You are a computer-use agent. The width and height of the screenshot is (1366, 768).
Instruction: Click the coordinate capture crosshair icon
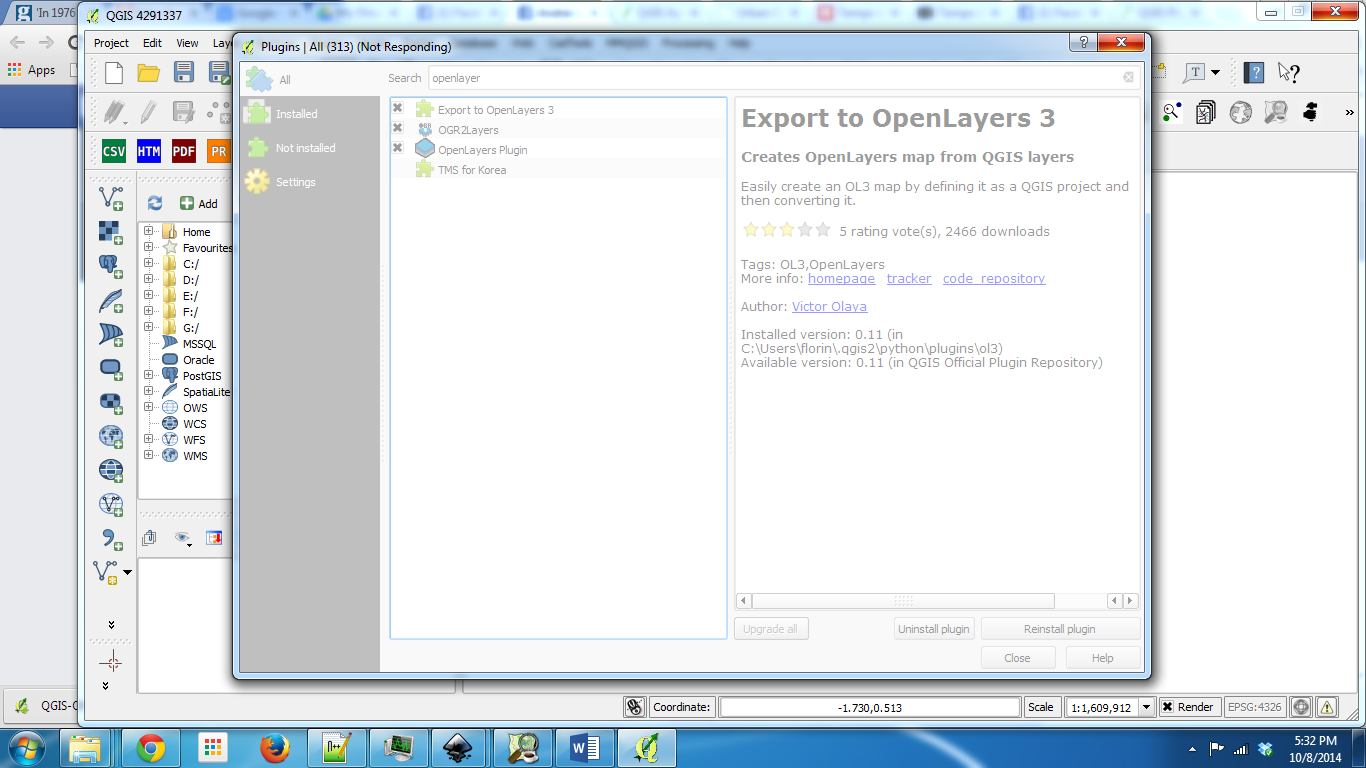[111, 662]
